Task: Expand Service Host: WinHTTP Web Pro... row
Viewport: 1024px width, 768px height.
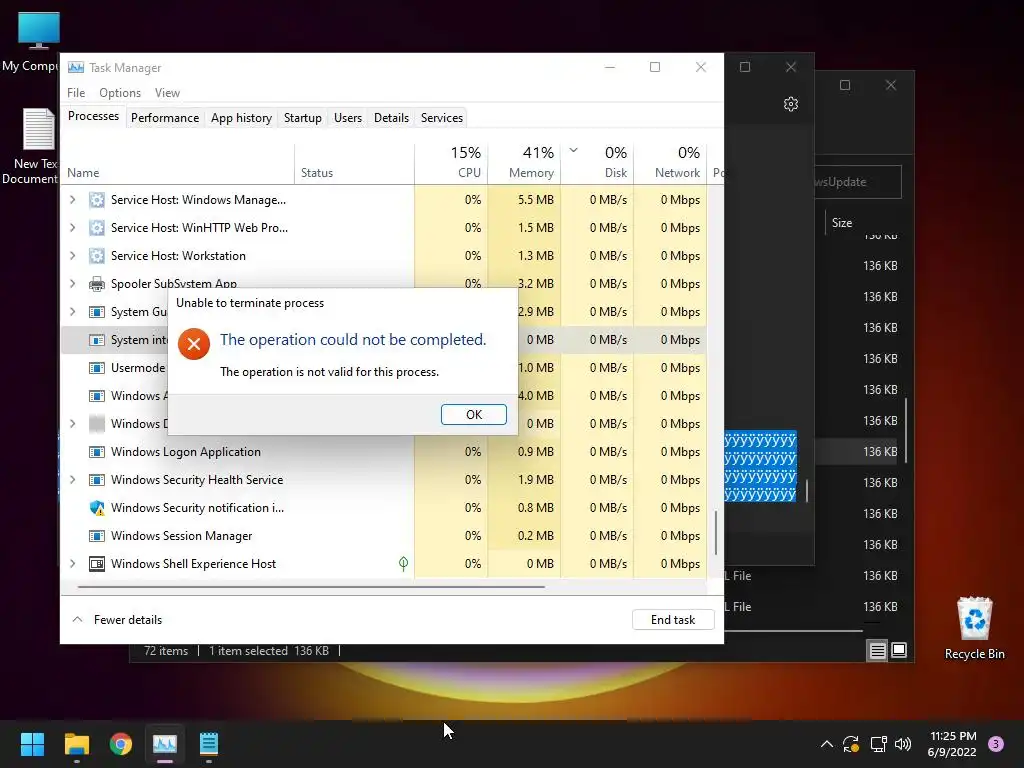Action: coord(72,228)
